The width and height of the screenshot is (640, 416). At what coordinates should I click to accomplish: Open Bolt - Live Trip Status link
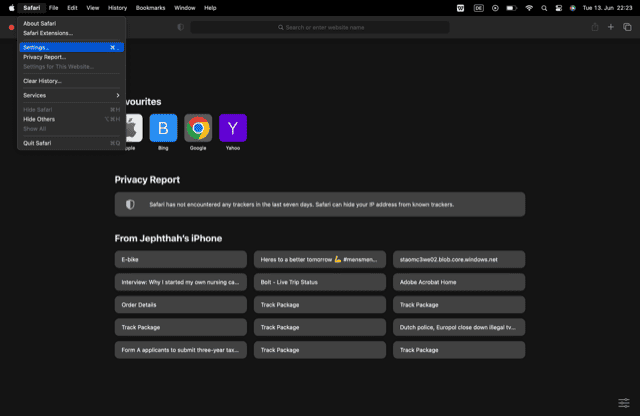tap(320, 282)
